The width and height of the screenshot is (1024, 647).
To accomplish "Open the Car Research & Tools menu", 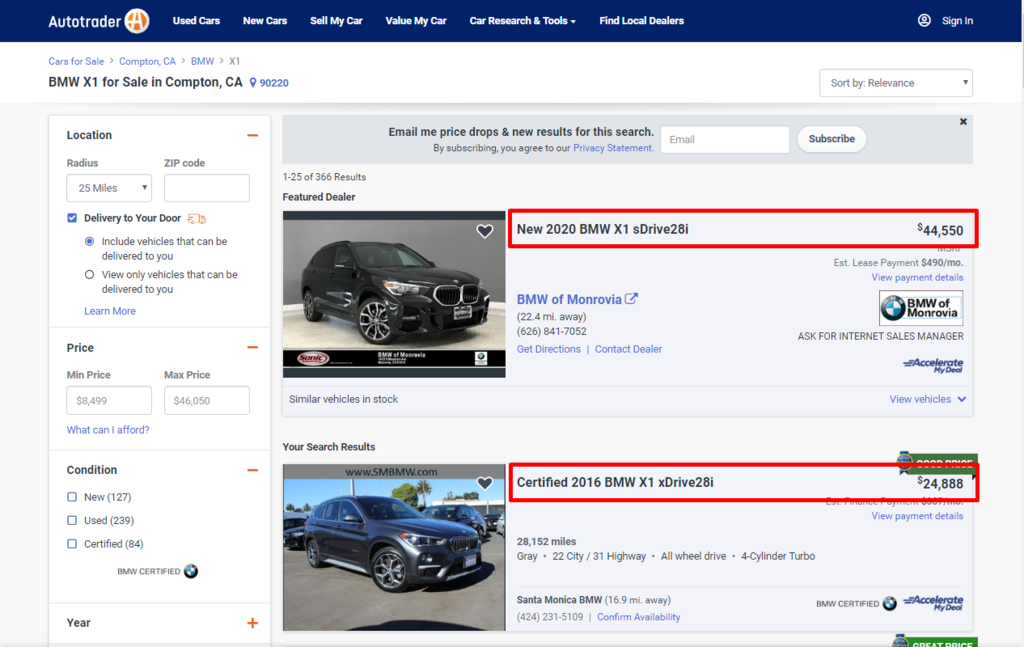I will point(522,20).
